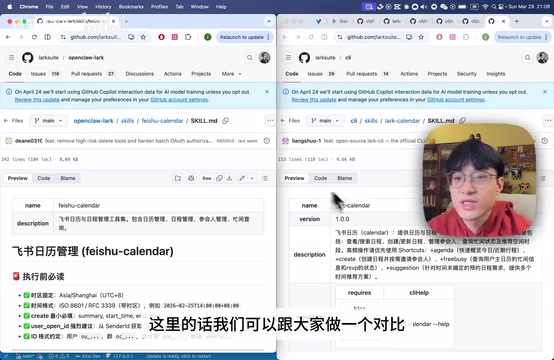Screen dimensions: 554x360
Task: Dismiss the Copilot notice in openclaw-lark window
Action: [267, 92]
